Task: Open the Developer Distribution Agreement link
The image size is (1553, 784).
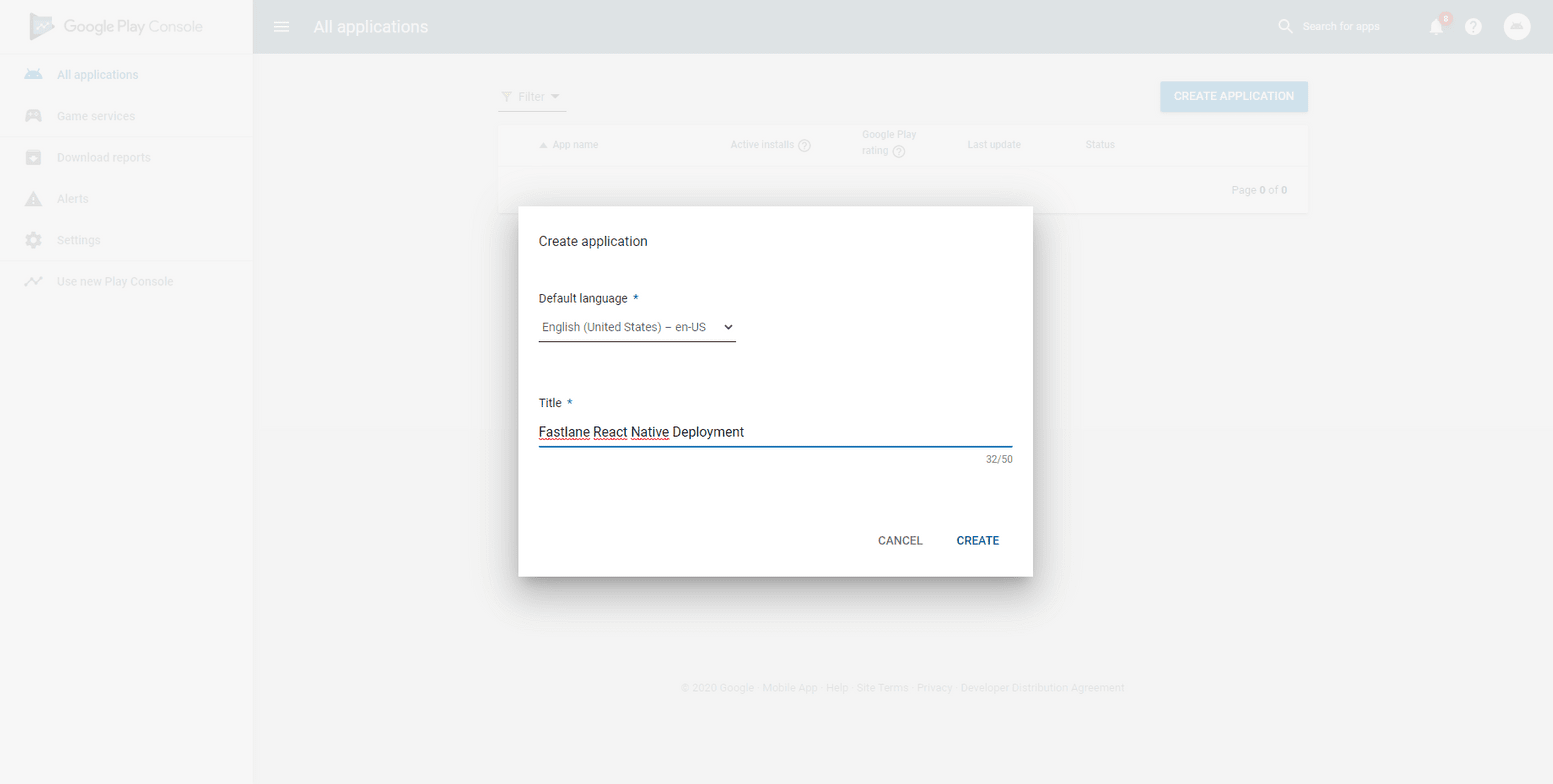Action: 1043,687
